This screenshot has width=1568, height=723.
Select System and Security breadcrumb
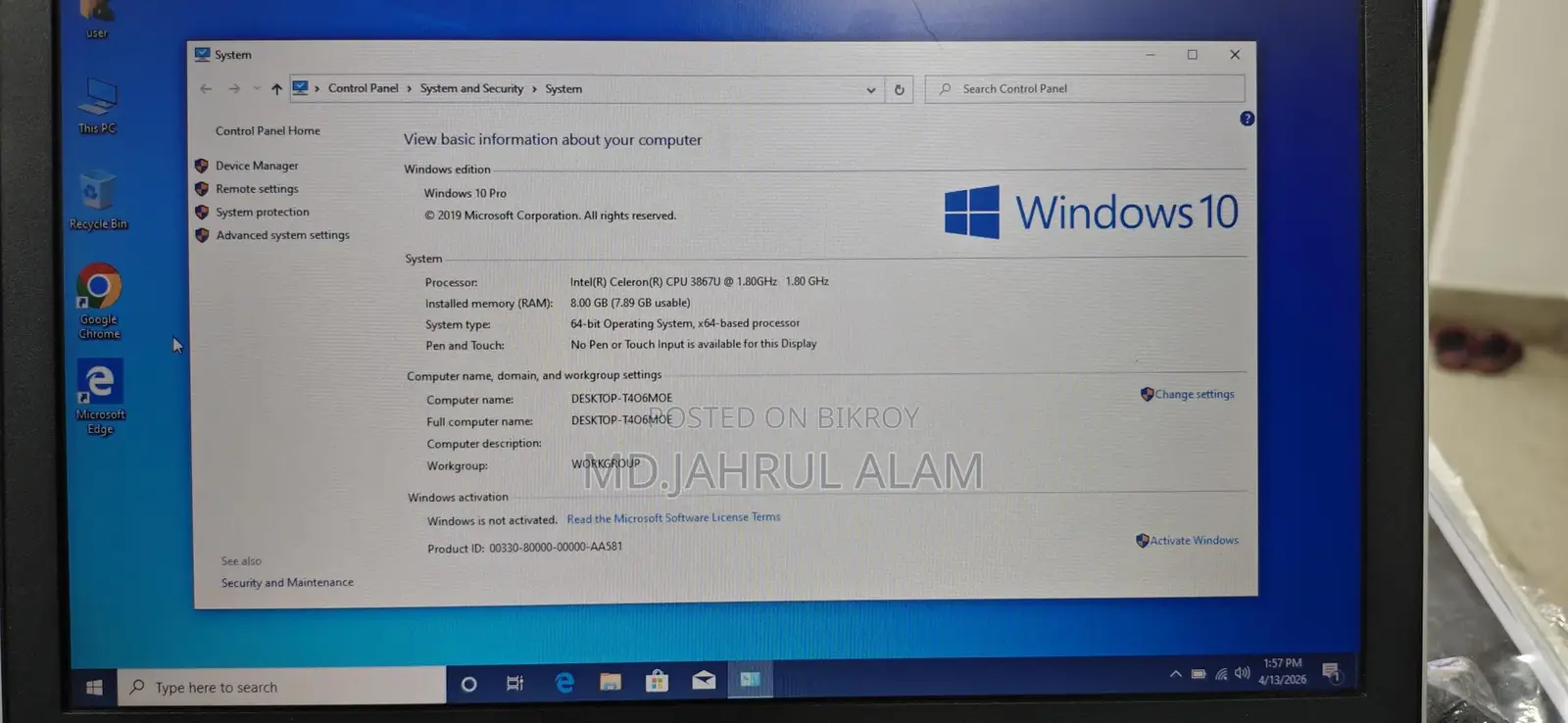click(x=471, y=88)
